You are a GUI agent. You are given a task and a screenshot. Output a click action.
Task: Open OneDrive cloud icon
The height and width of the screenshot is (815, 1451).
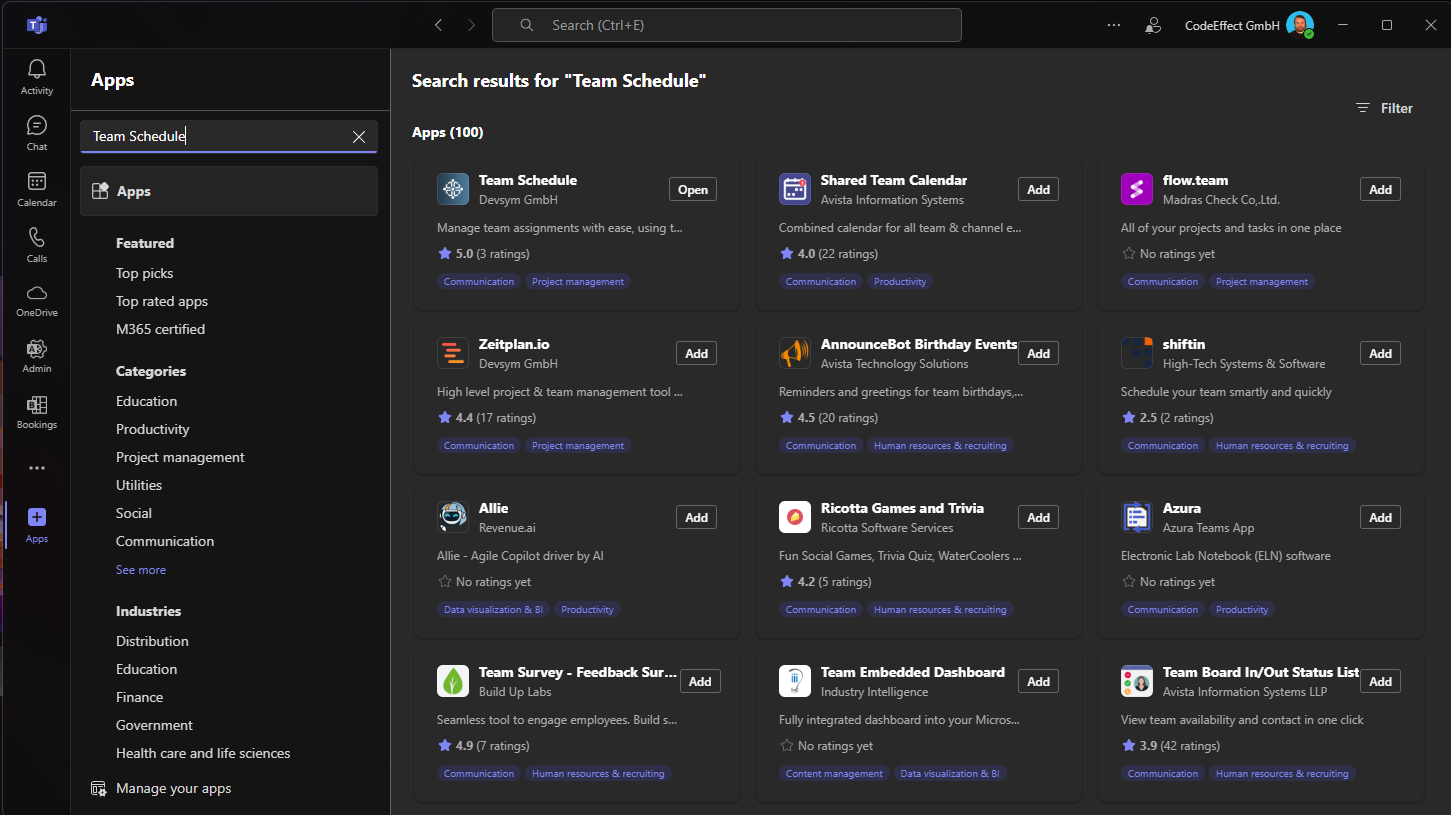37,299
